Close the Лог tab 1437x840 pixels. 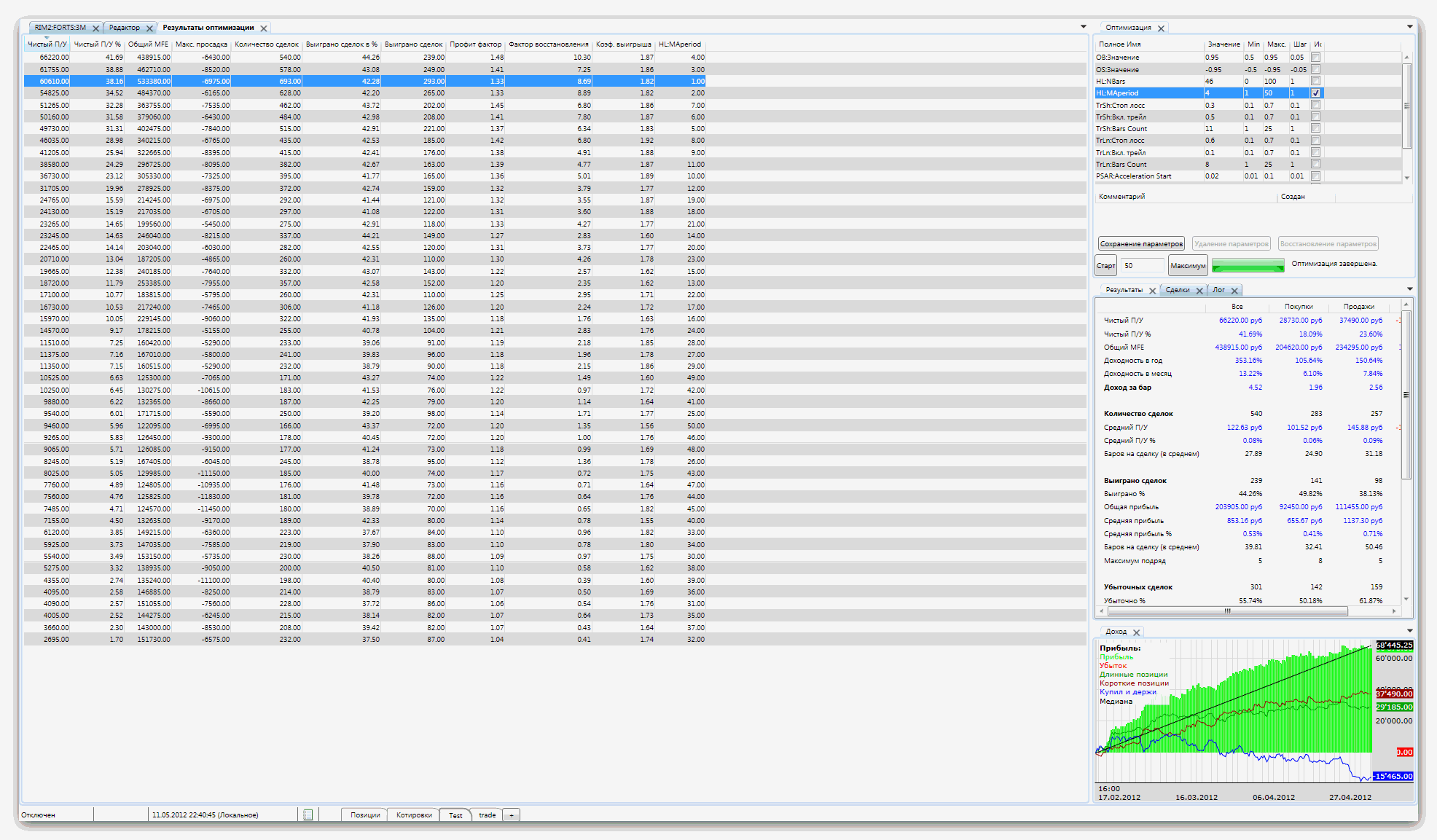(x=1234, y=291)
